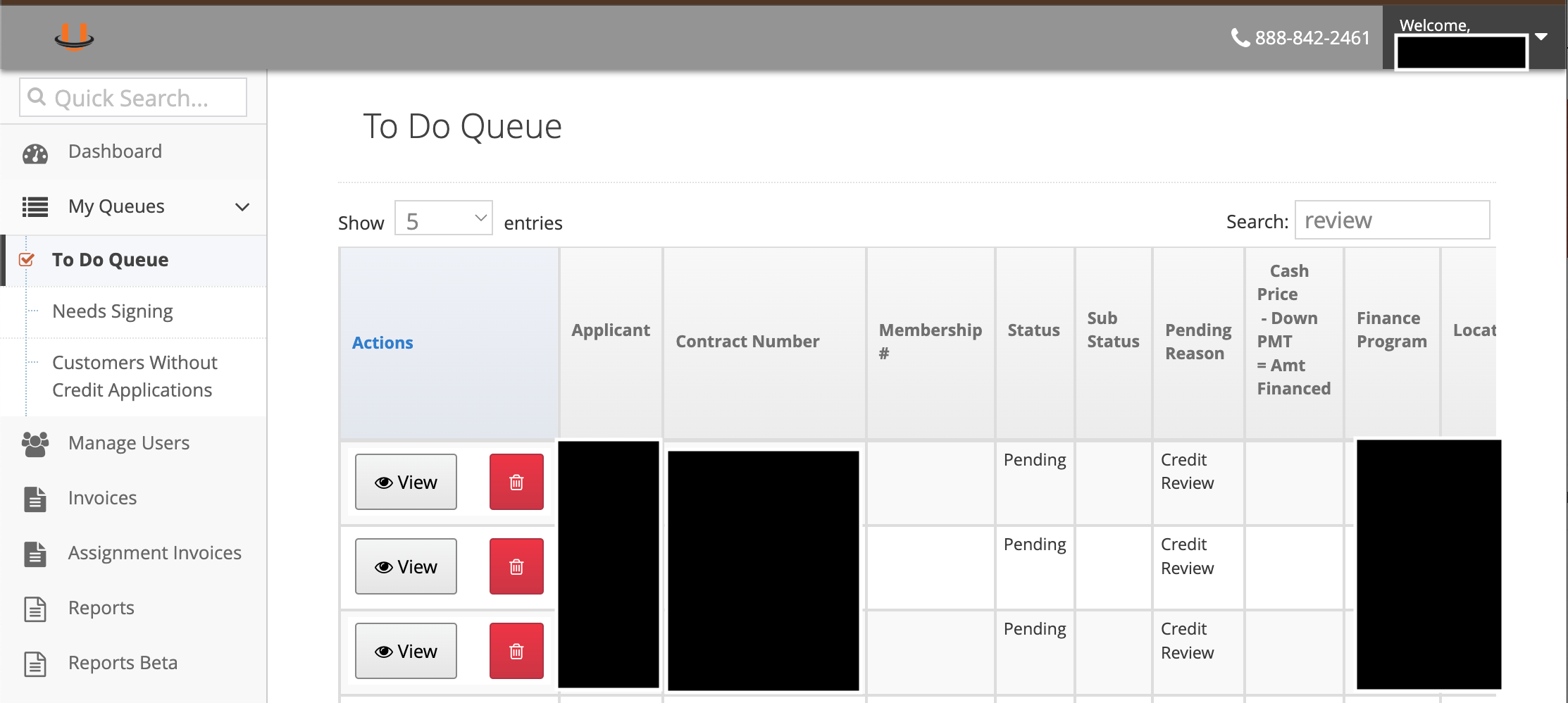The height and width of the screenshot is (703, 1568).
Task: Click the red trash button in the third row
Action: click(x=516, y=651)
